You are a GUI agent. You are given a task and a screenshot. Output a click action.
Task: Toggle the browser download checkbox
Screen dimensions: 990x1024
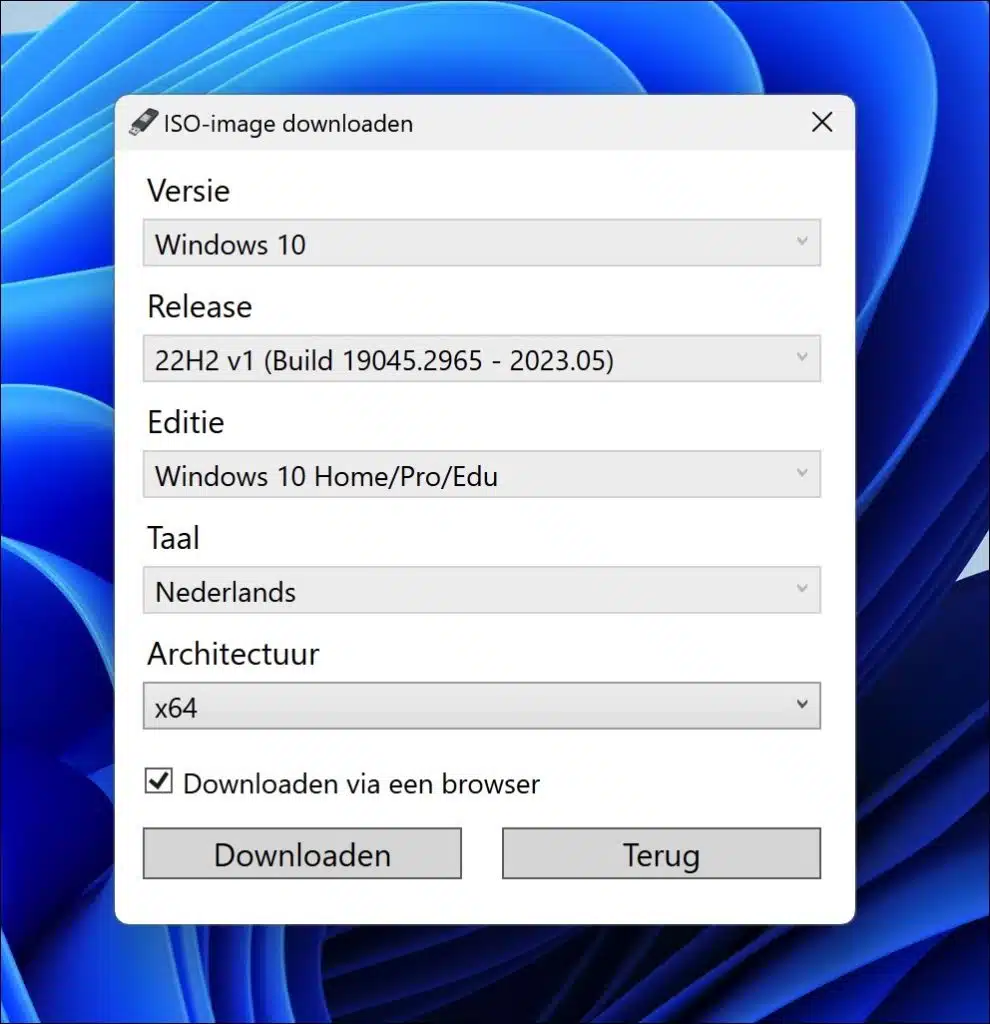[157, 782]
